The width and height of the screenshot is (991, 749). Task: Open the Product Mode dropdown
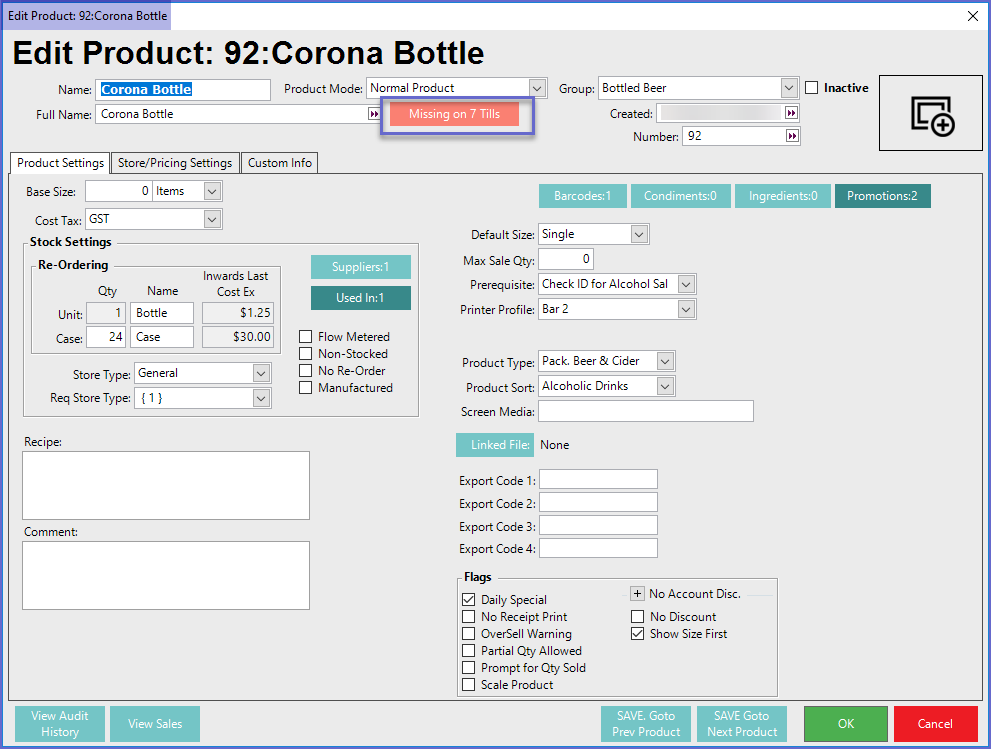click(x=538, y=88)
